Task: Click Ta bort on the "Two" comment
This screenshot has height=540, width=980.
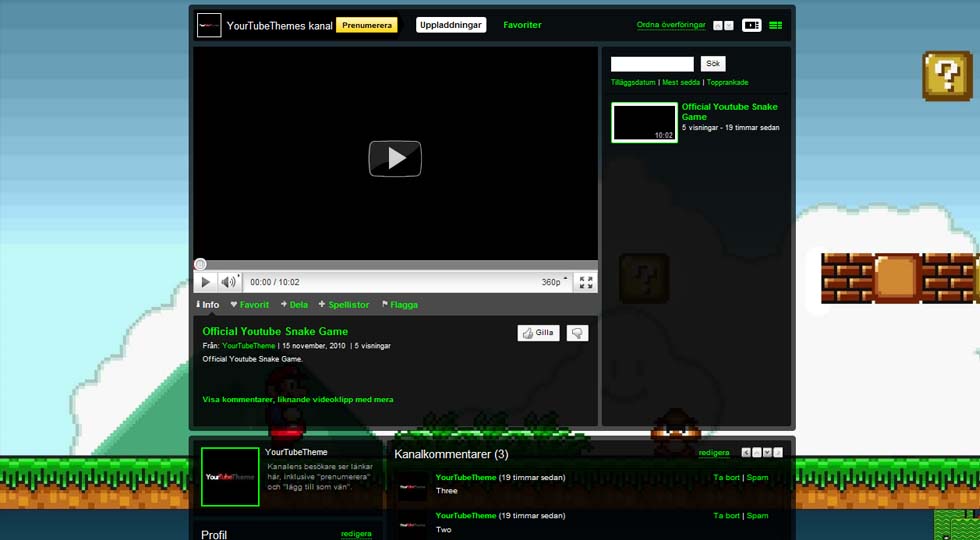Action: click(x=726, y=516)
